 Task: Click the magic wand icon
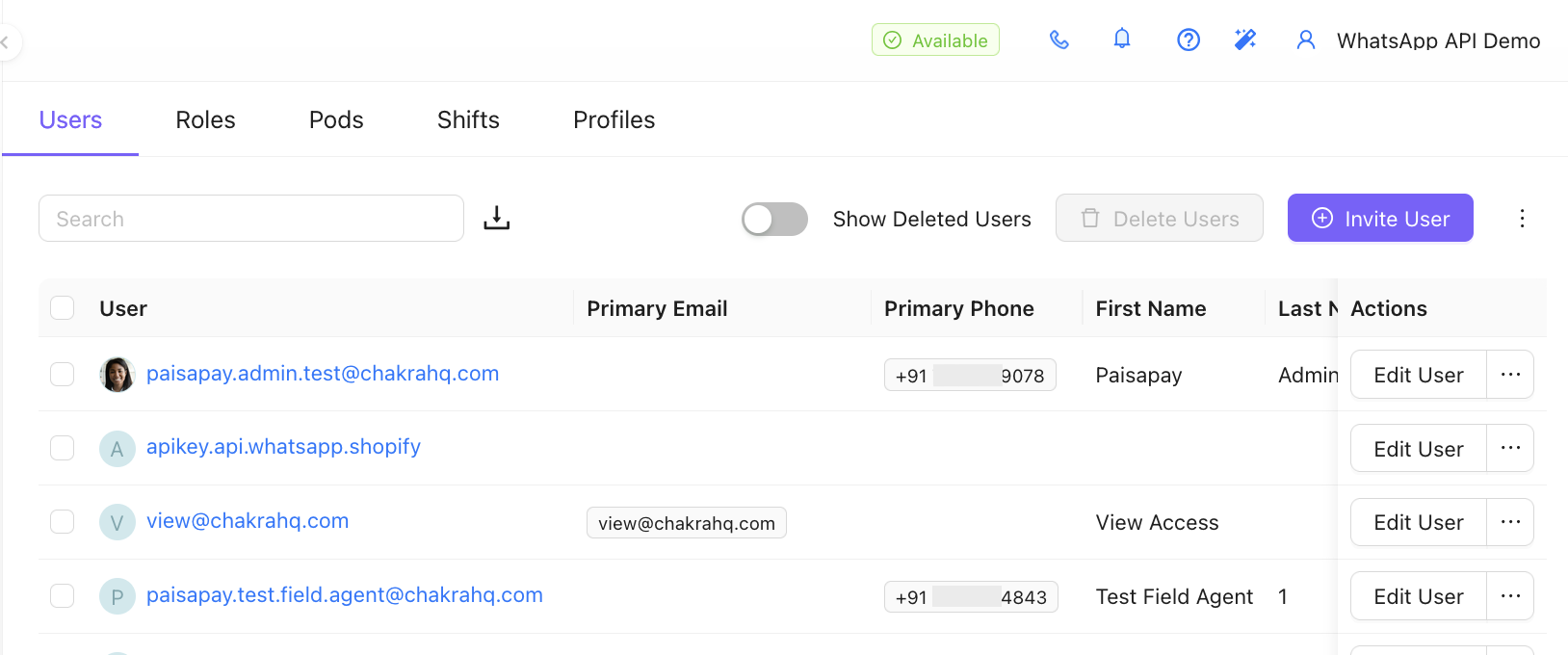tap(1245, 39)
